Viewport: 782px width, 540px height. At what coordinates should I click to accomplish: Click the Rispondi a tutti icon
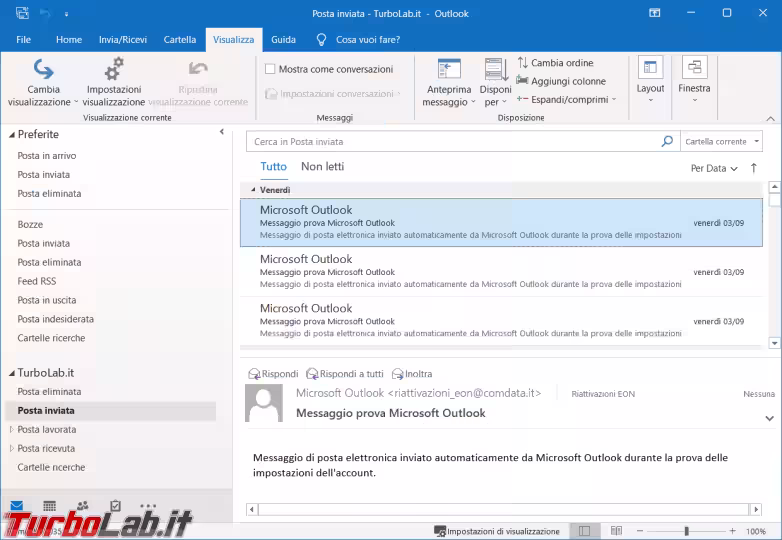pos(312,374)
